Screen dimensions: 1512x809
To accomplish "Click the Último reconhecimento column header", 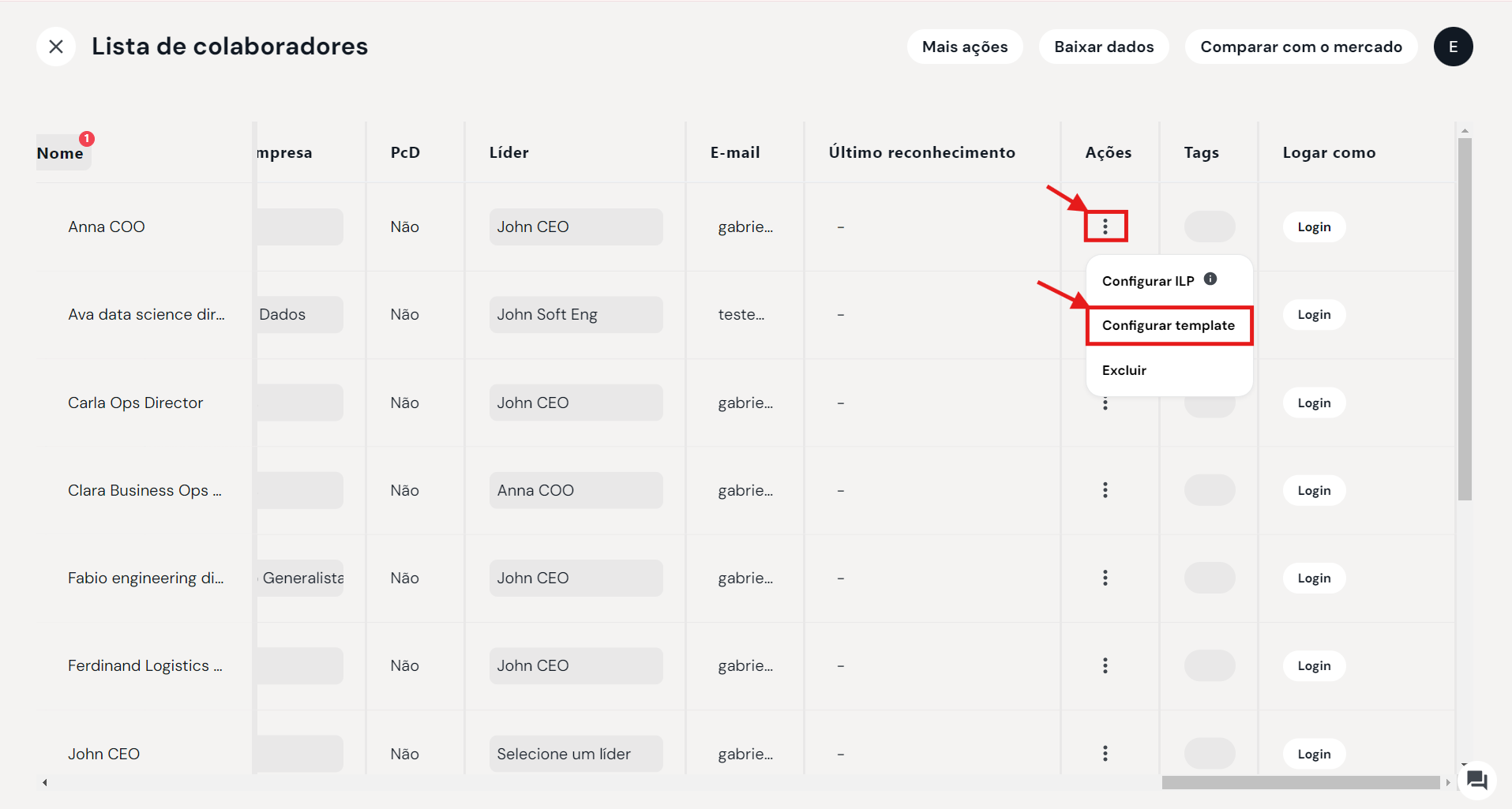I will pyautogui.click(x=921, y=152).
